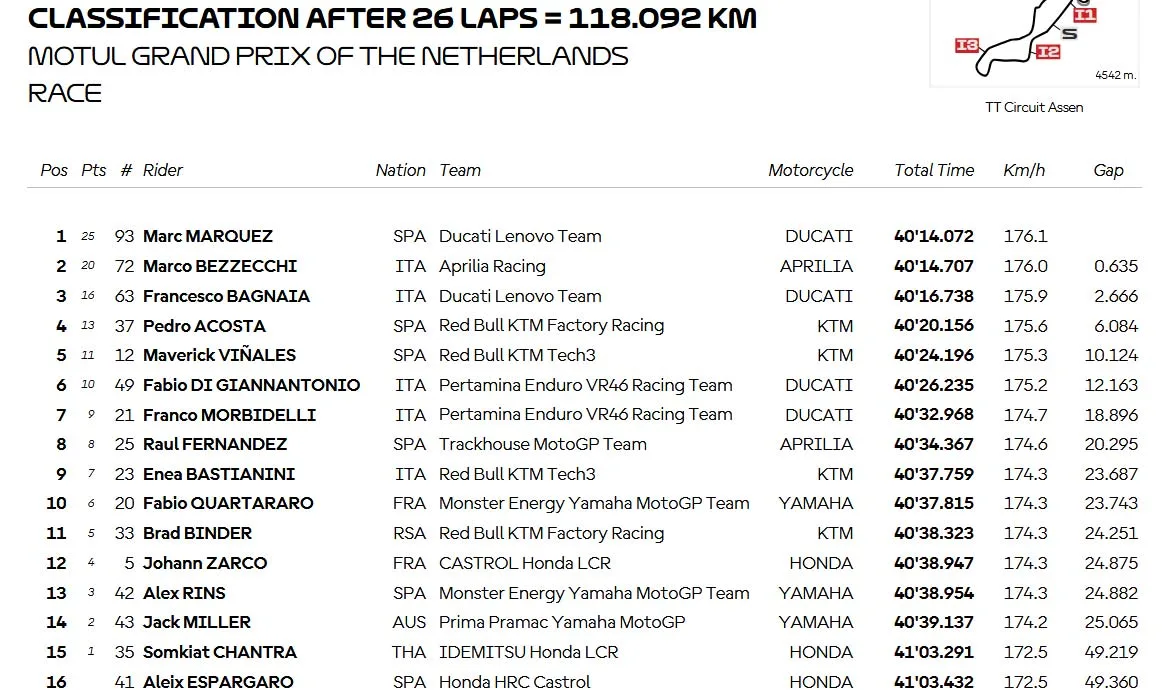Click the T1 sector marker on circuit map
This screenshot has width=1162, height=690.
1084,15
